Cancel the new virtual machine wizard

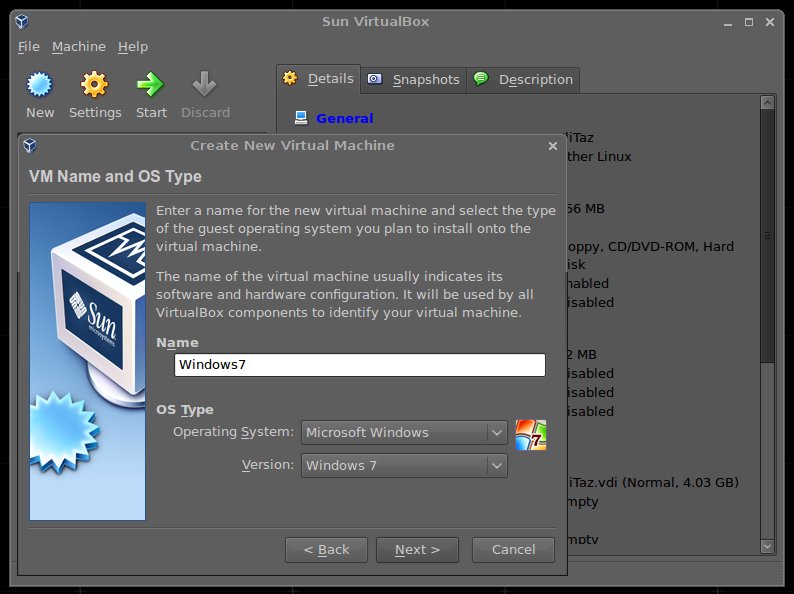click(x=513, y=550)
